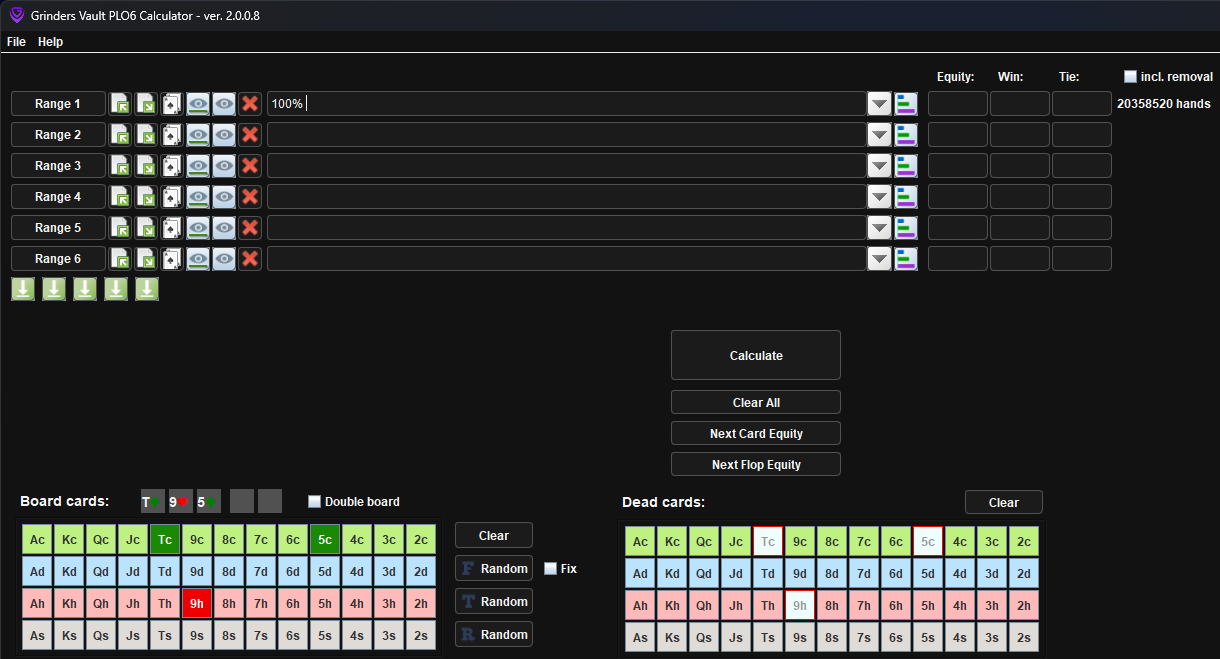Expand the Range 3 dropdown arrow
This screenshot has height=659, width=1220.
click(879, 166)
